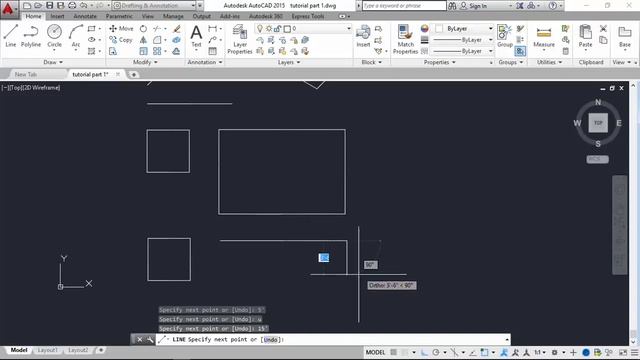Toggle annotation visibility icon in status bar

click(504, 352)
